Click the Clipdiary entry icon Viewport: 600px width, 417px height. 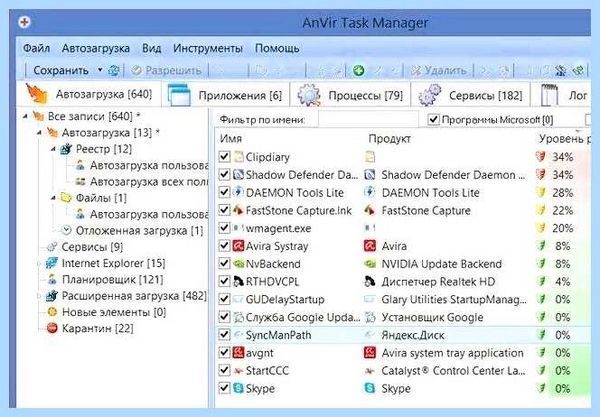239,157
